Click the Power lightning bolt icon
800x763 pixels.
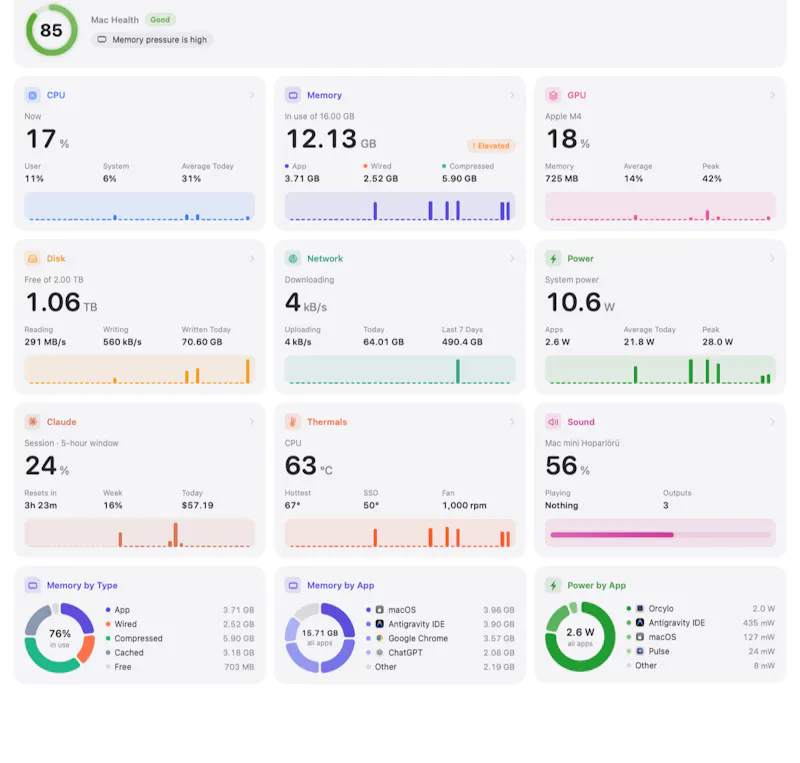click(x=553, y=259)
